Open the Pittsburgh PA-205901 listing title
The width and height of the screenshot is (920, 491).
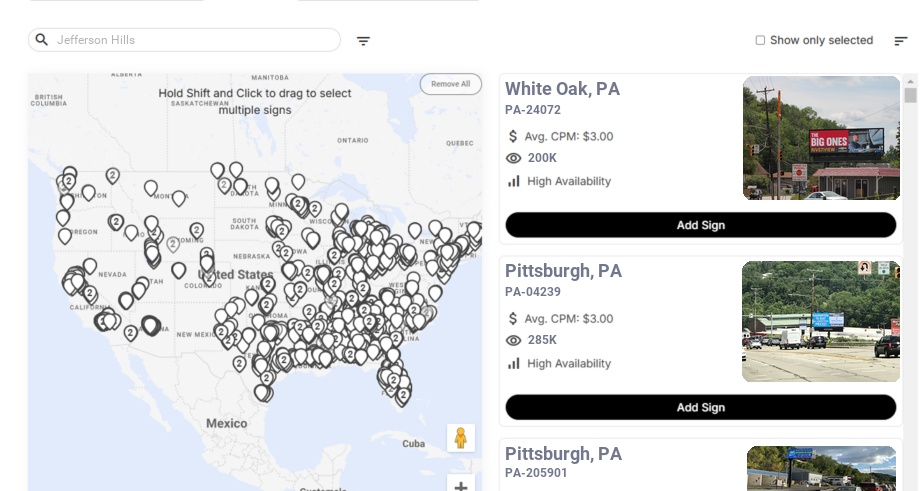pyautogui.click(x=563, y=454)
